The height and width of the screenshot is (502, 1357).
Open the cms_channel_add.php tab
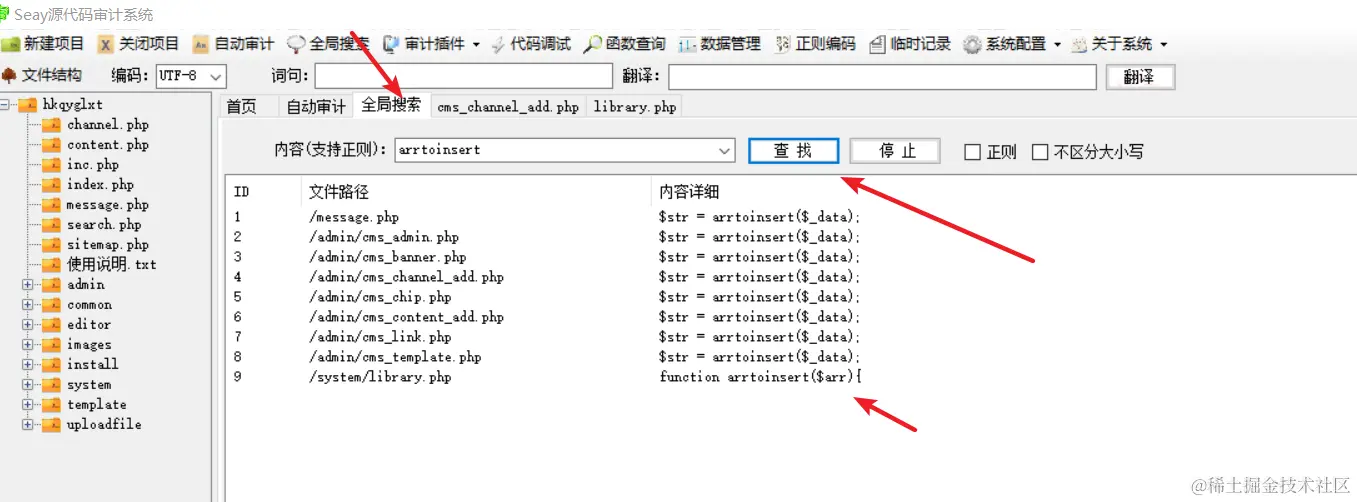(x=508, y=107)
